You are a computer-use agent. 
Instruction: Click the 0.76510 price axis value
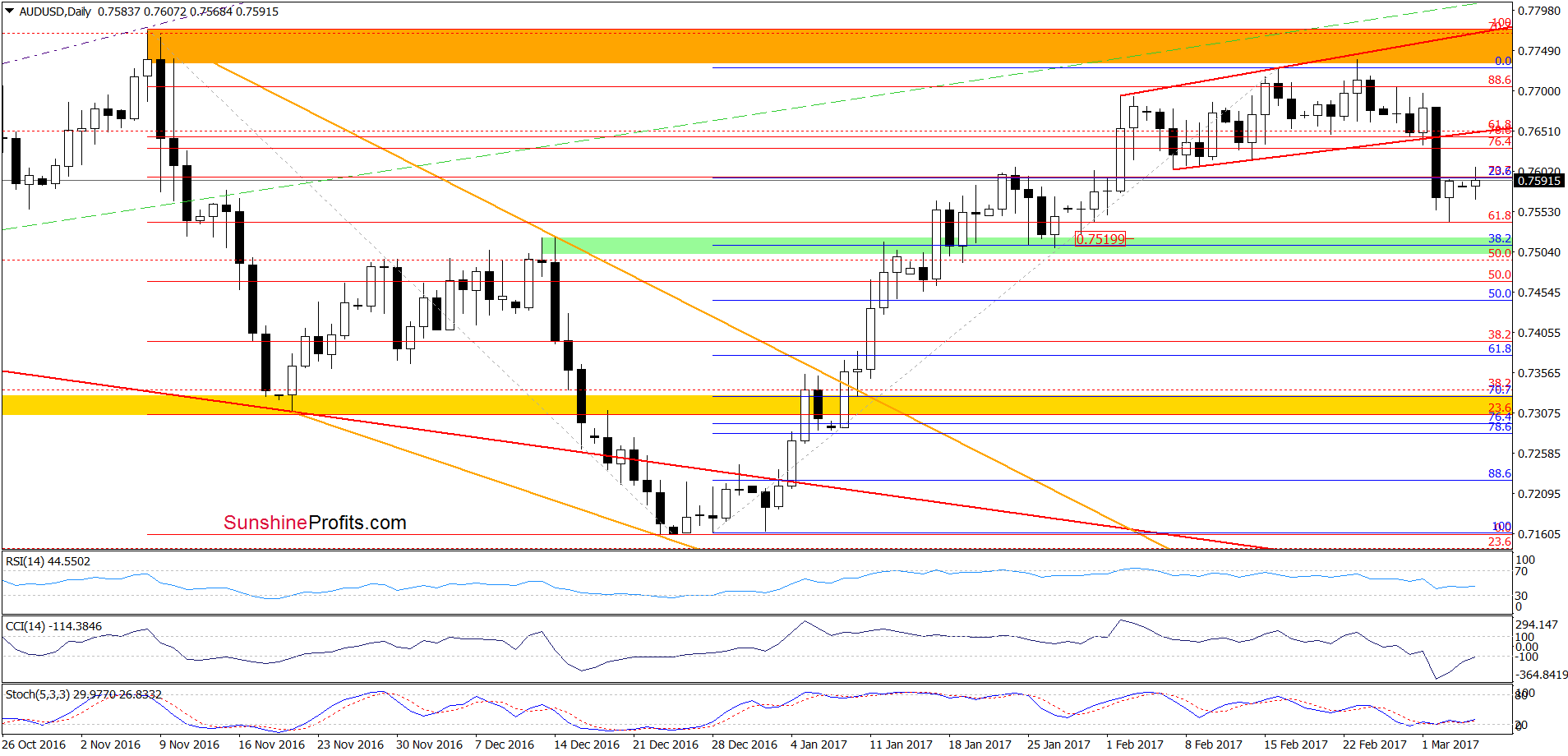pos(1538,131)
